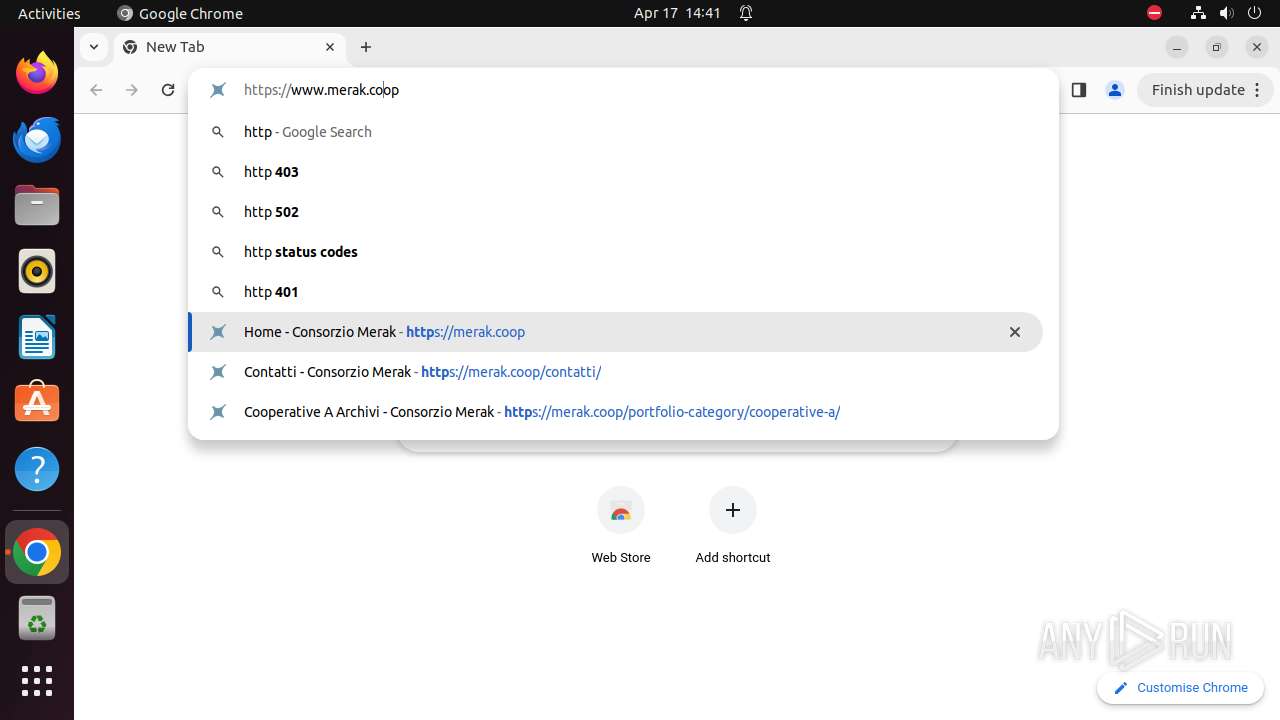The height and width of the screenshot is (720, 1280).
Task: Close the New Tab tab
Action: [x=330, y=47]
